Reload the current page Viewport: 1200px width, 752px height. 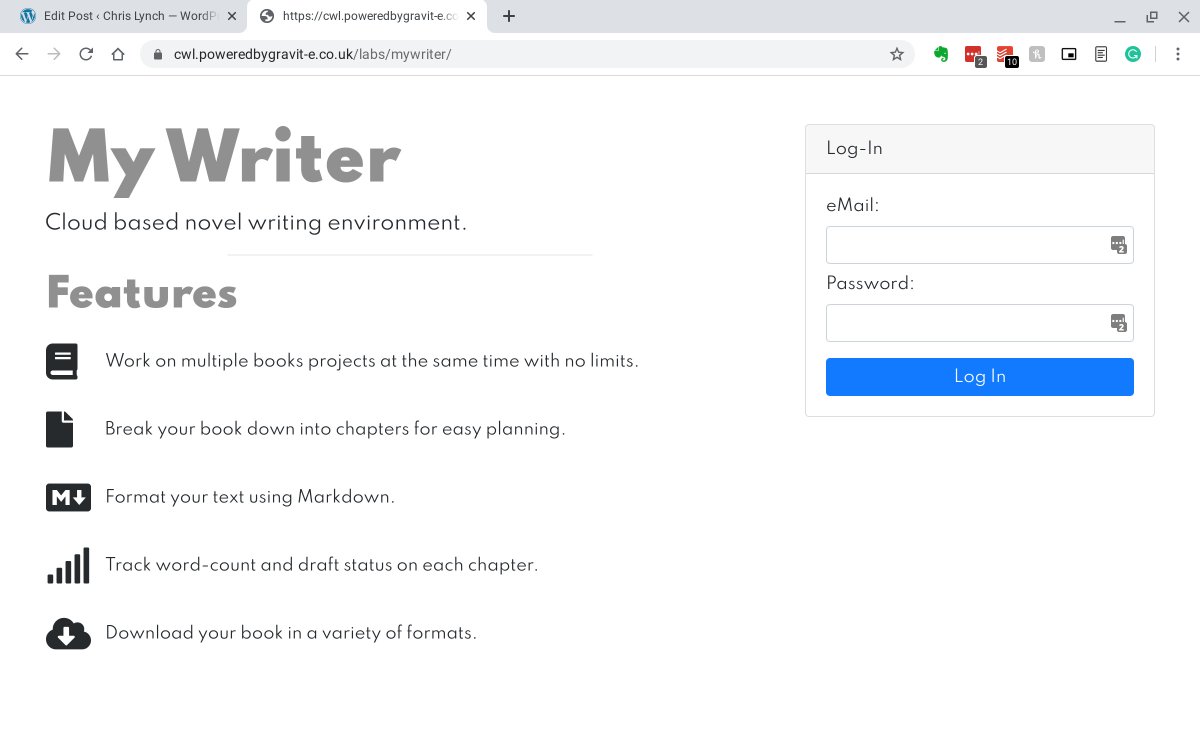tap(86, 54)
